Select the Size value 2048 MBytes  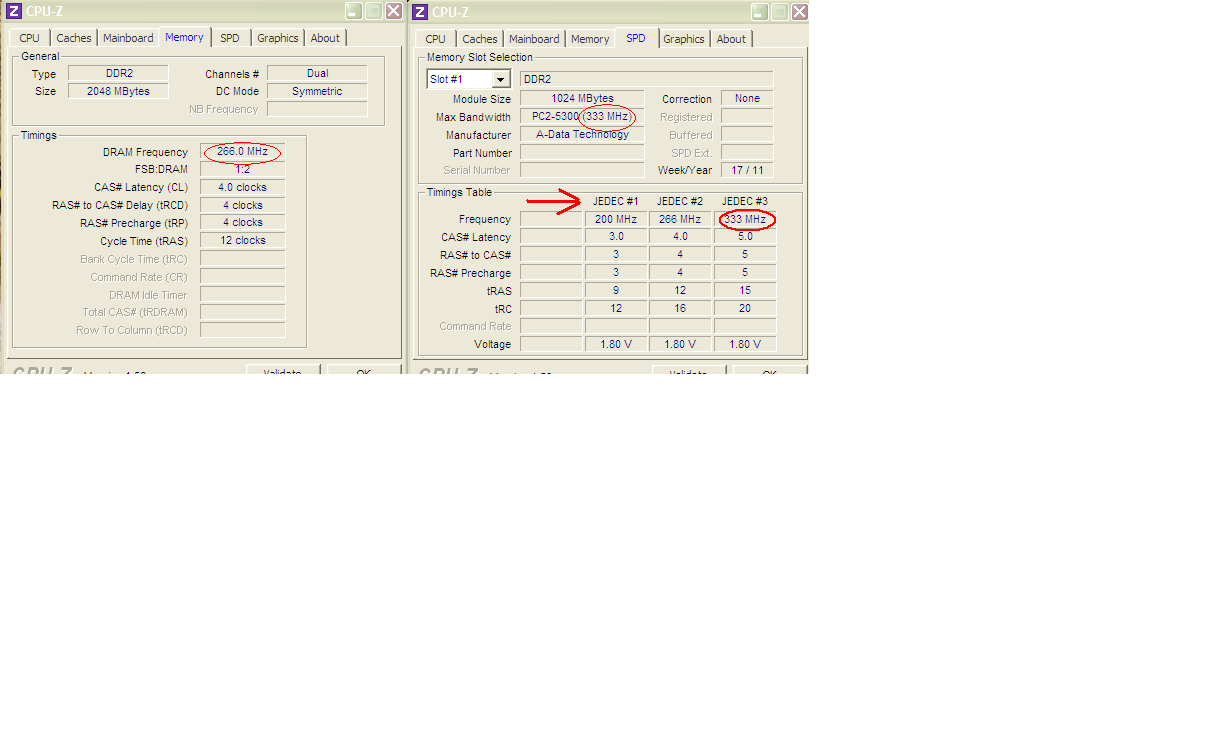[x=119, y=91]
